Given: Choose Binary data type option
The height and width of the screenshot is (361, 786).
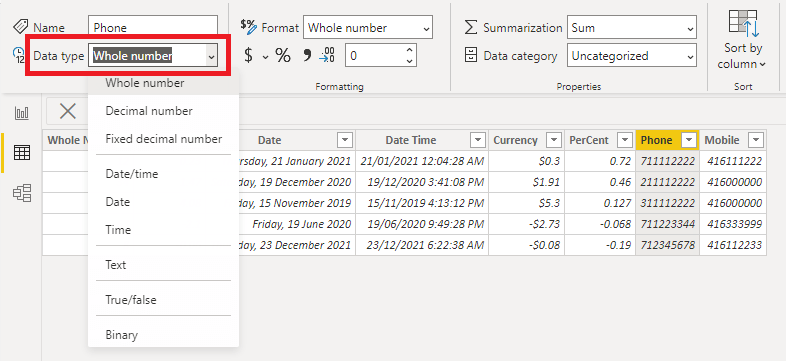Looking at the screenshot, I should [x=163, y=335].
